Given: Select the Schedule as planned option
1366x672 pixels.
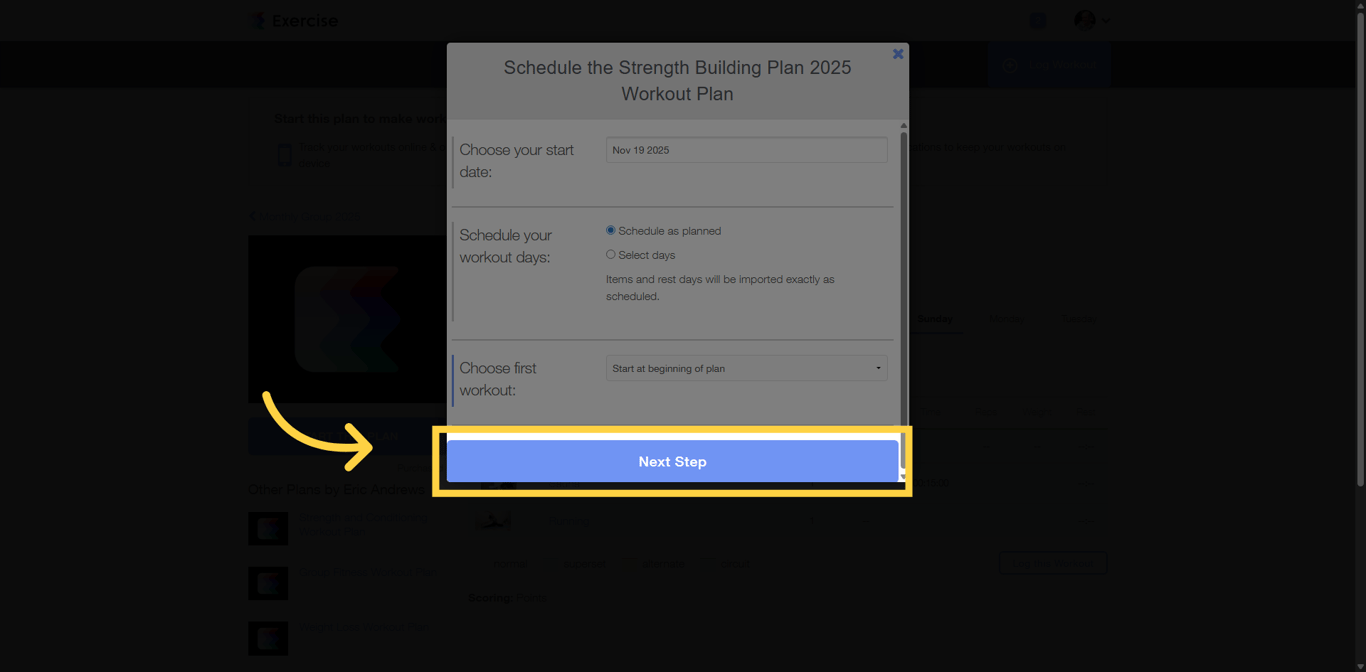Looking at the screenshot, I should tap(611, 231).
